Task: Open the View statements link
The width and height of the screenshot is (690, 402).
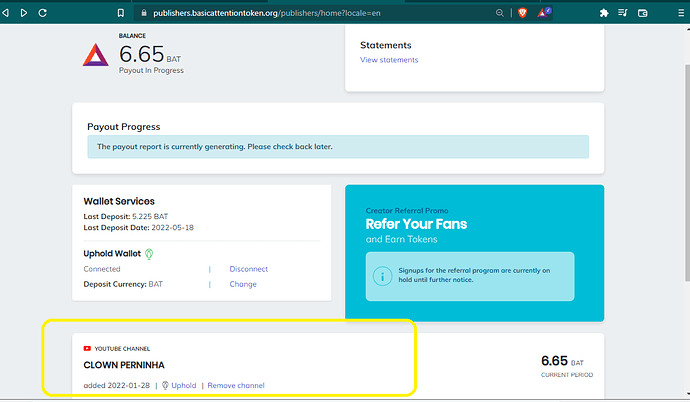Action: (389, 60)
